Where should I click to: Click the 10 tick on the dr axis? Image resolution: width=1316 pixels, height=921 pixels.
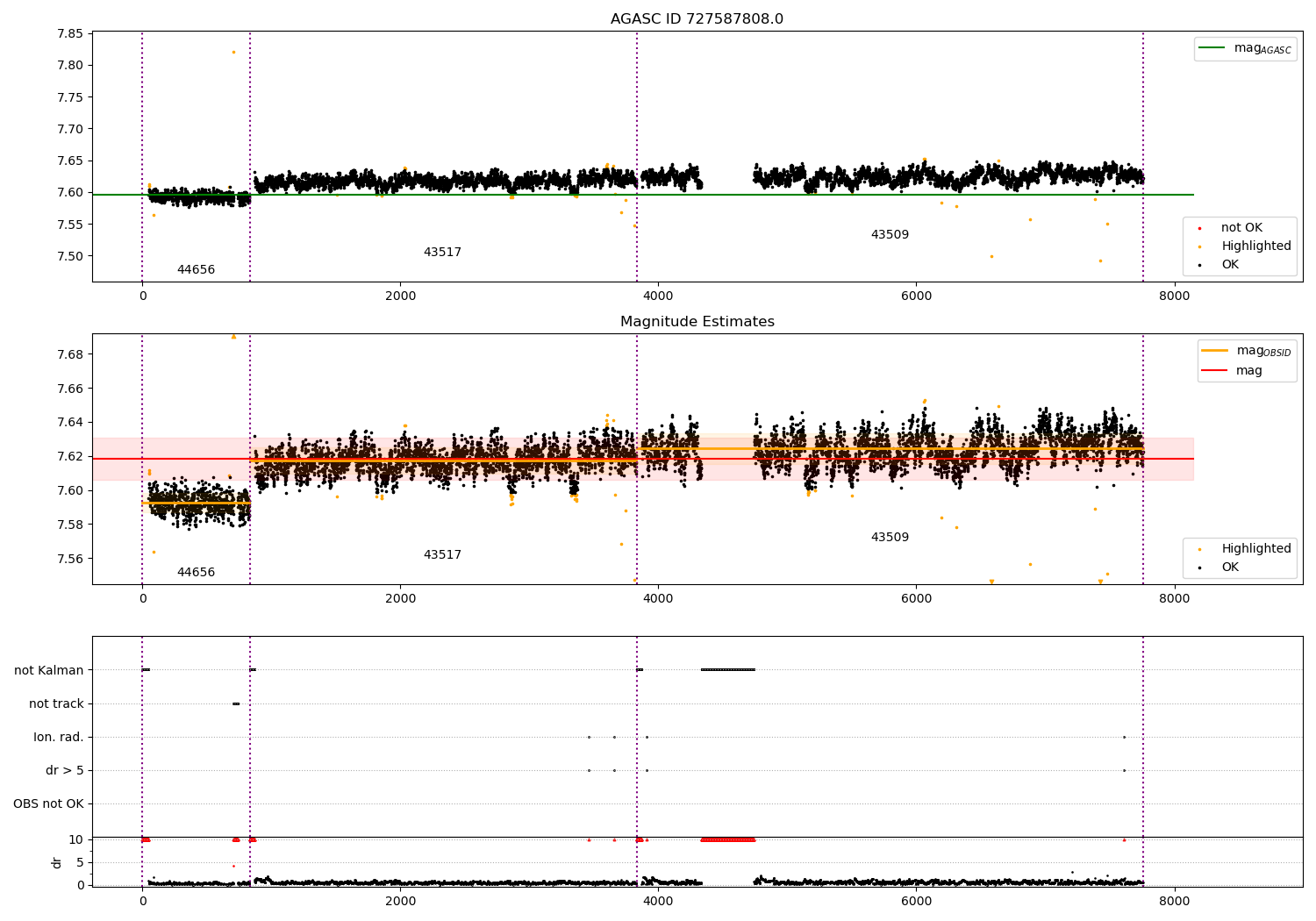[x=76, y=839]
